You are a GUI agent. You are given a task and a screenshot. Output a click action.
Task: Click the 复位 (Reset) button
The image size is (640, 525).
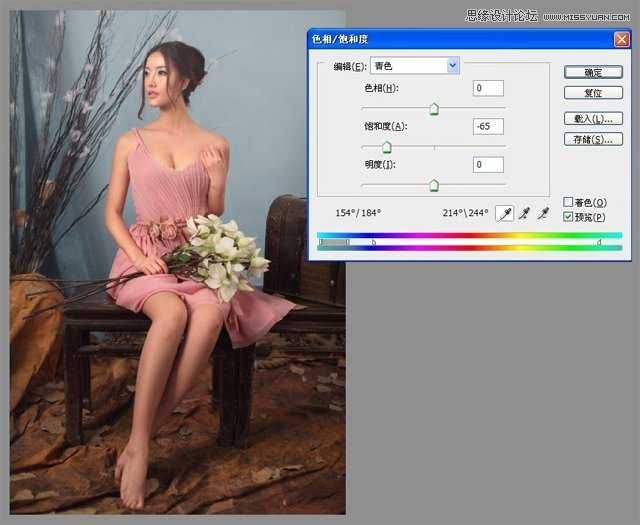[593, 93]
